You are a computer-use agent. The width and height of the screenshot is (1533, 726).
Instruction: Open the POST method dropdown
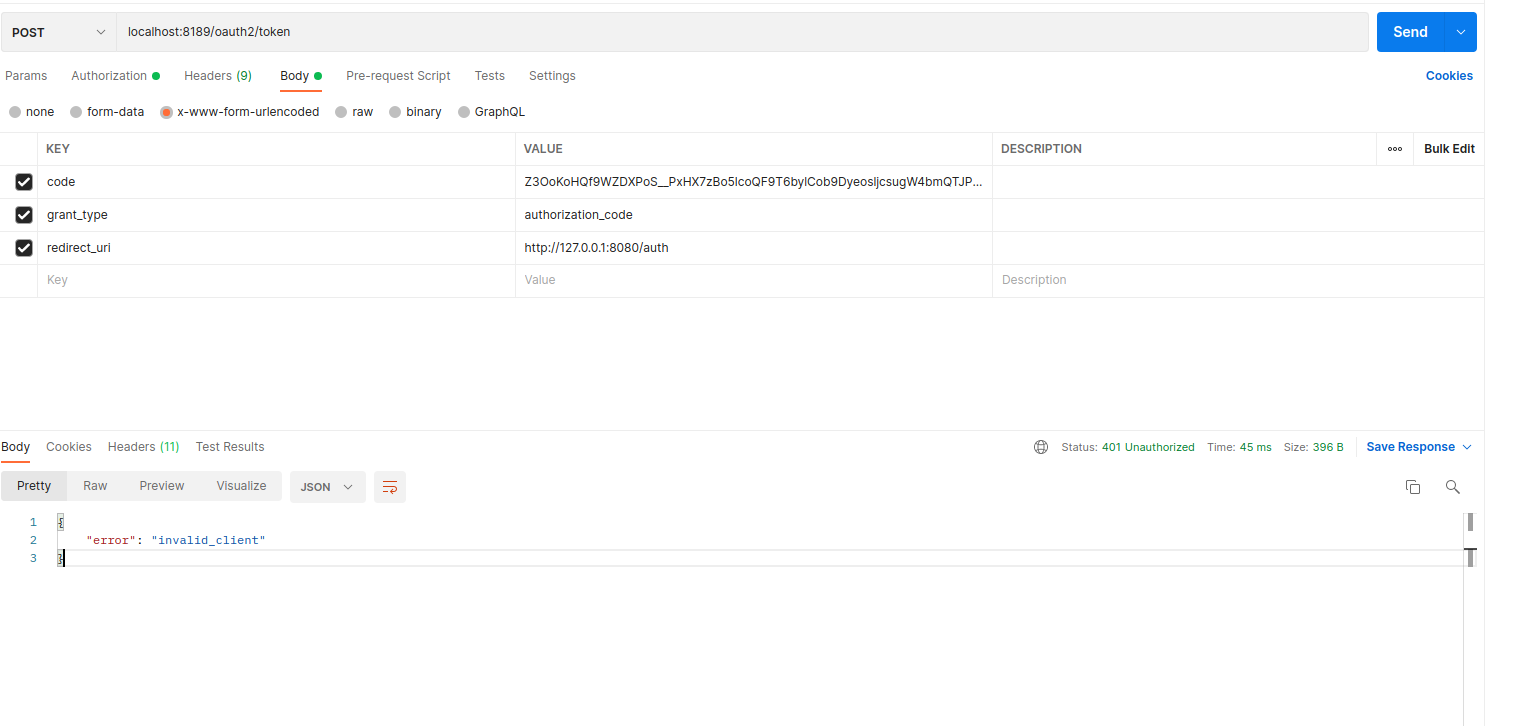coord(57,31)
